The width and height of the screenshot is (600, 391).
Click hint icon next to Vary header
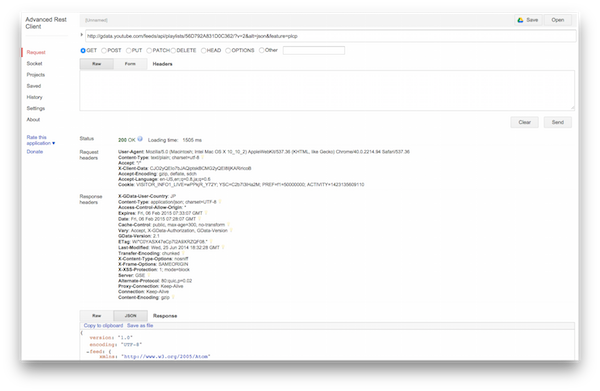click(x=231, y=230)
